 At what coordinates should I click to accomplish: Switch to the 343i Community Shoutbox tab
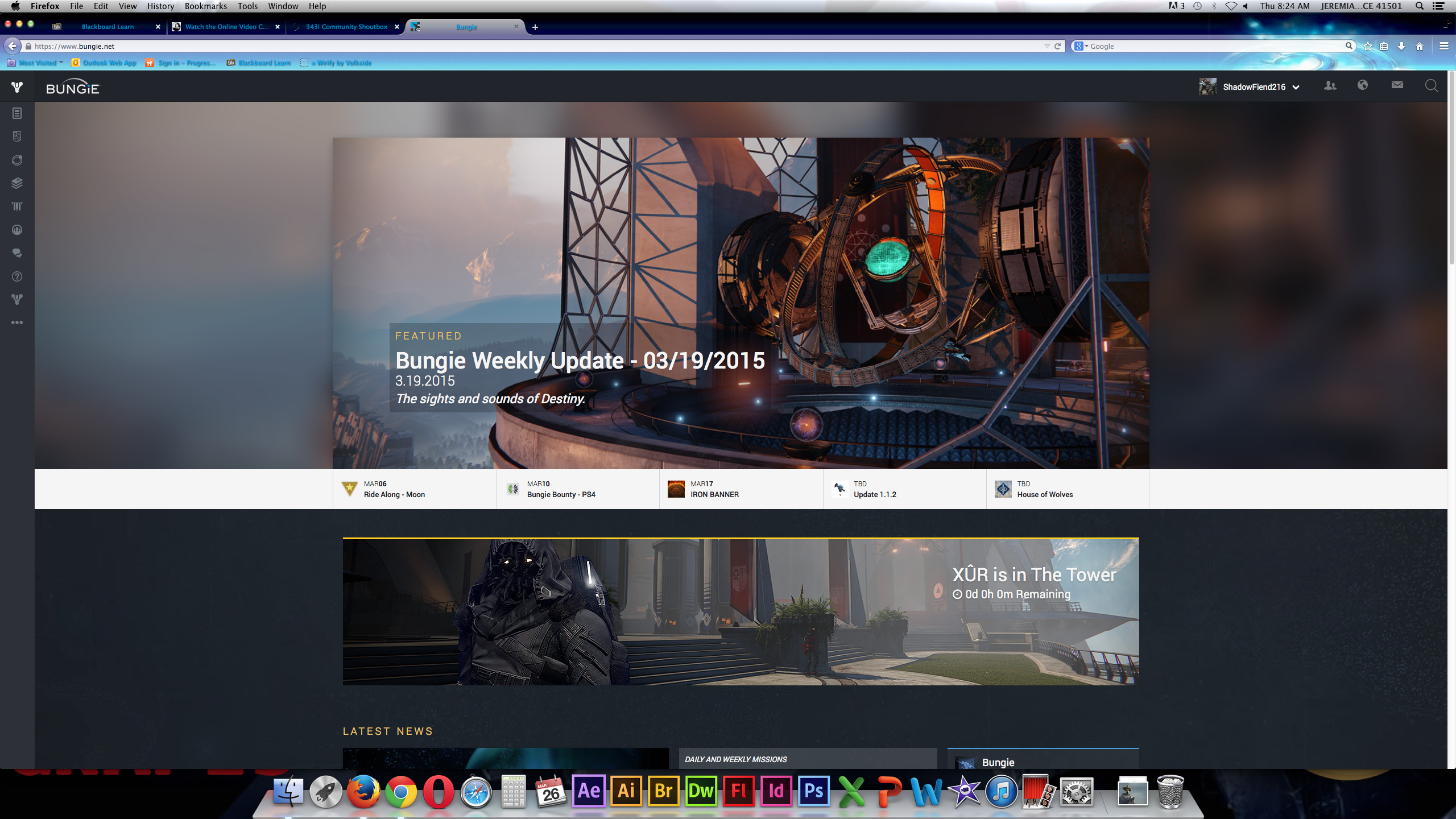(x=346, y=27)
